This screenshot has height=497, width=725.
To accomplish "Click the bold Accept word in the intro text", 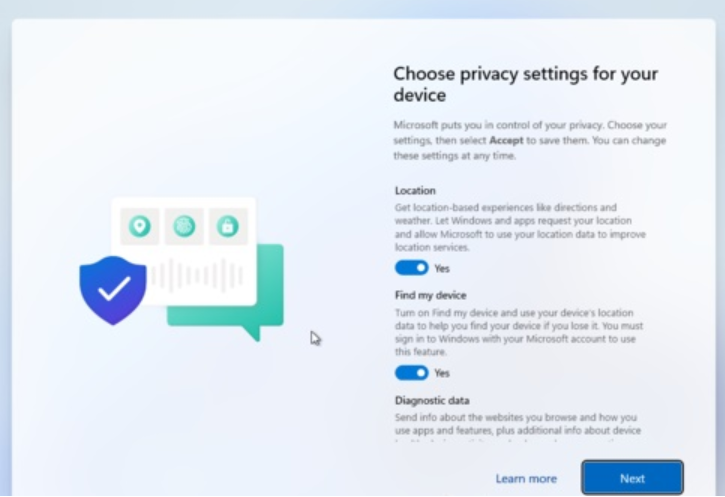I will [x=506, y=141].
